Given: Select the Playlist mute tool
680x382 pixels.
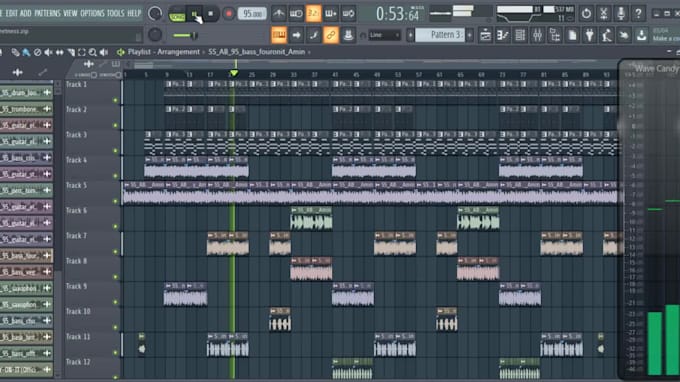Looking at the screenshot, I should click(x=48, y=52).
